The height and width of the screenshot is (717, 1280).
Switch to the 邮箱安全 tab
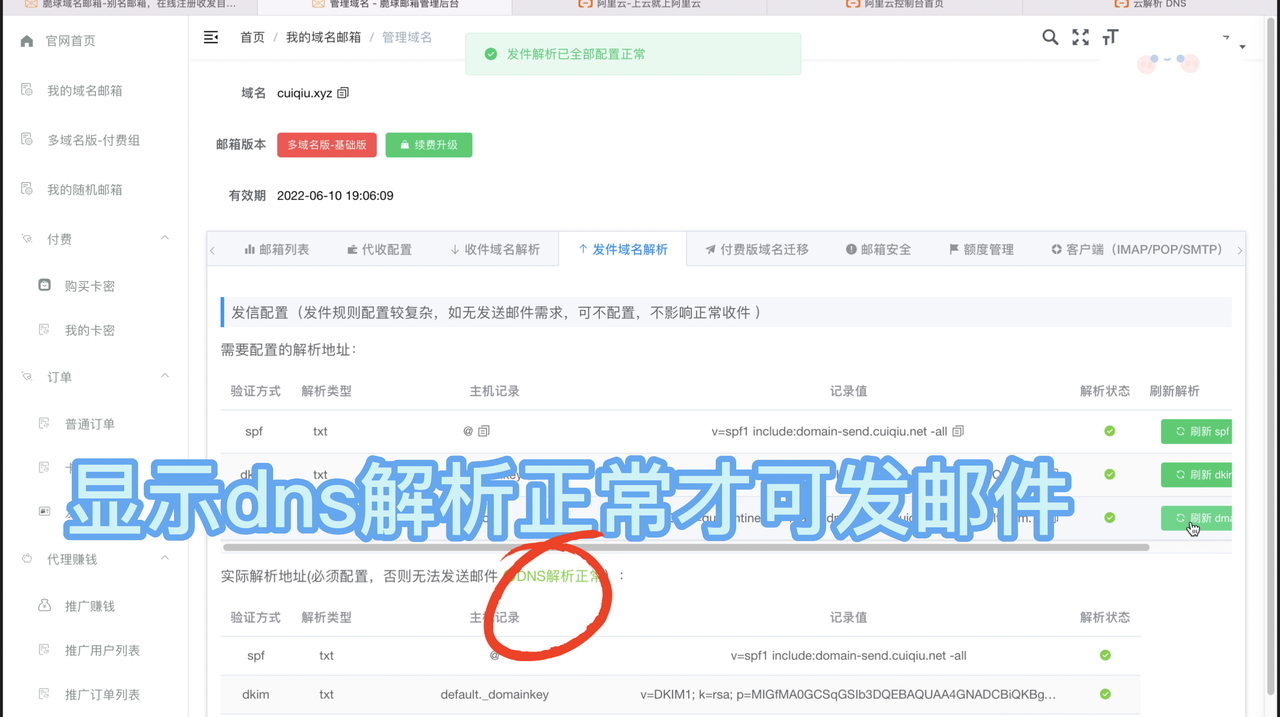coord(879,250)
